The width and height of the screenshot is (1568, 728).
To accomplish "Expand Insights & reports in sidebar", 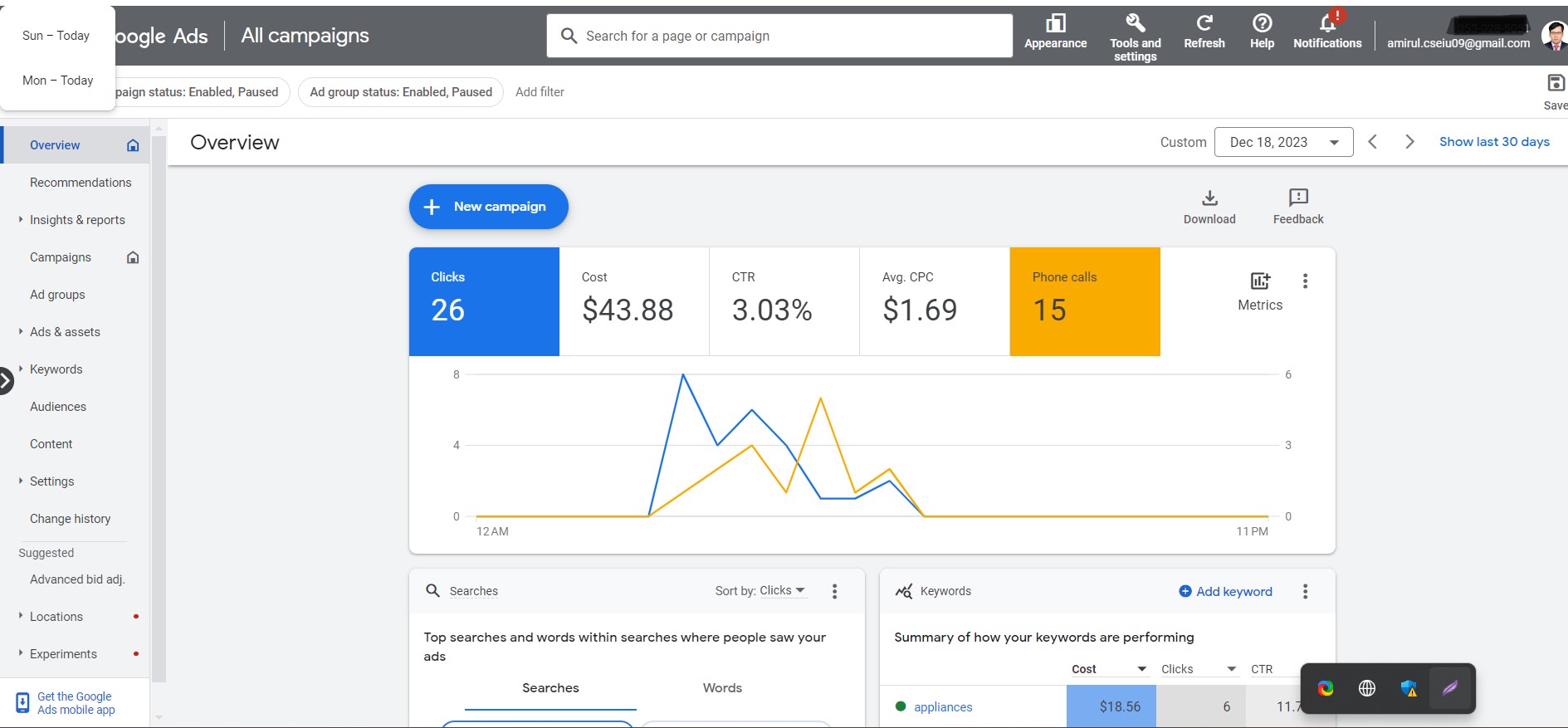I will 77,220.
